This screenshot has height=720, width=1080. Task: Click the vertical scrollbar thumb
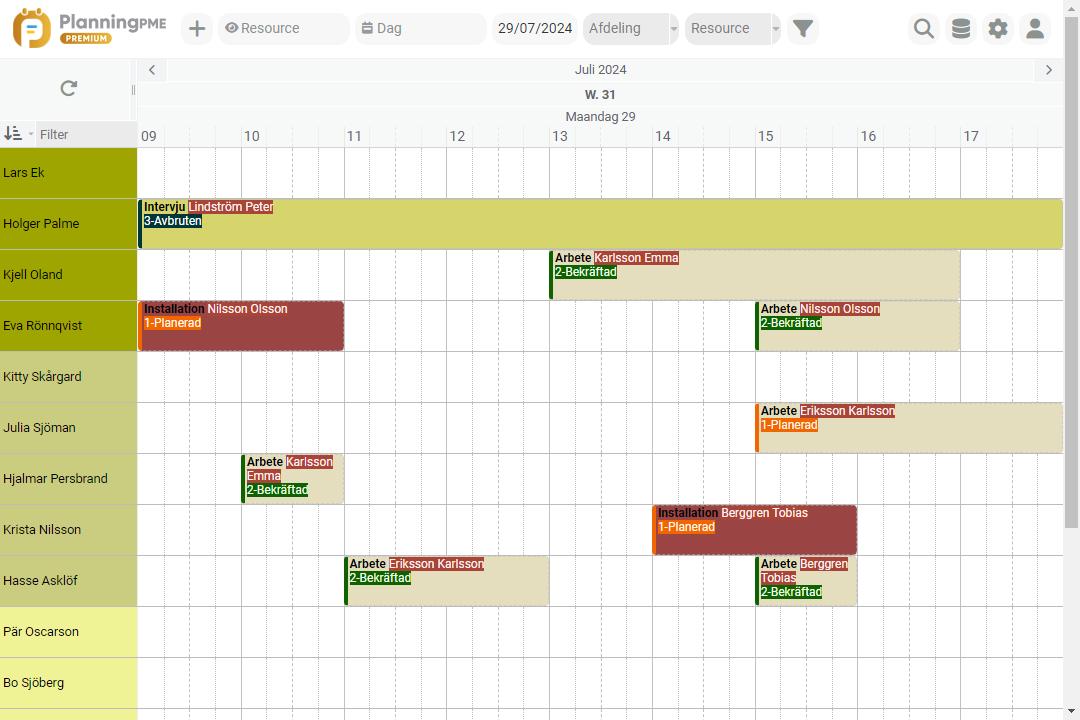point(1071,272)
